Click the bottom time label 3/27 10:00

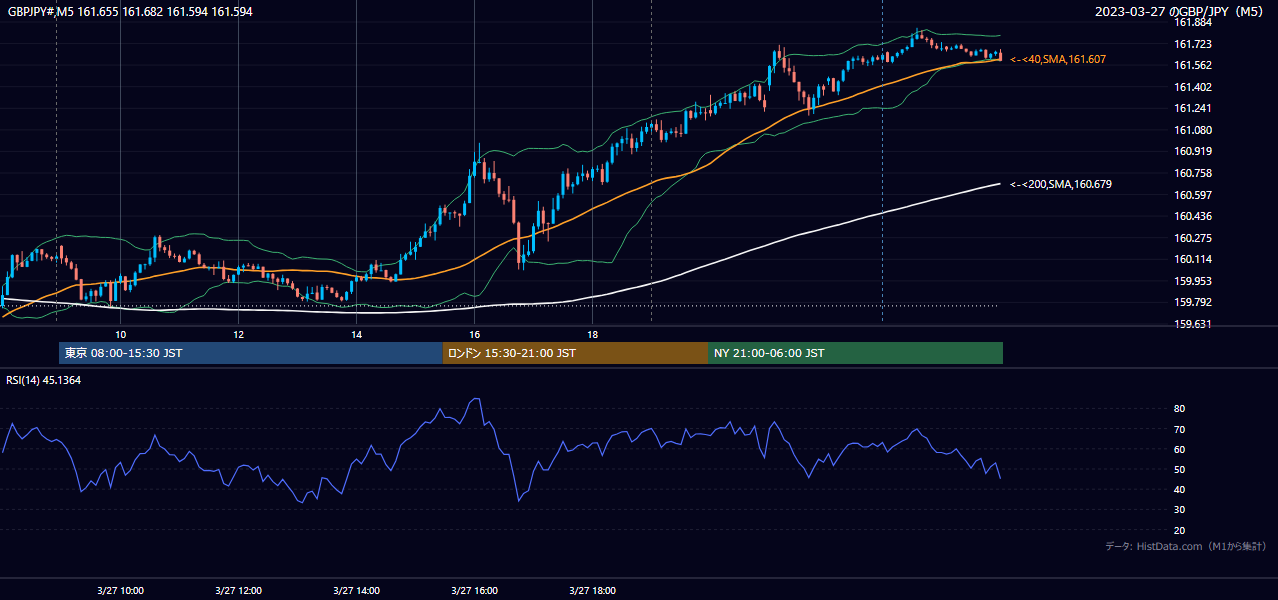(x=120, y=591)
